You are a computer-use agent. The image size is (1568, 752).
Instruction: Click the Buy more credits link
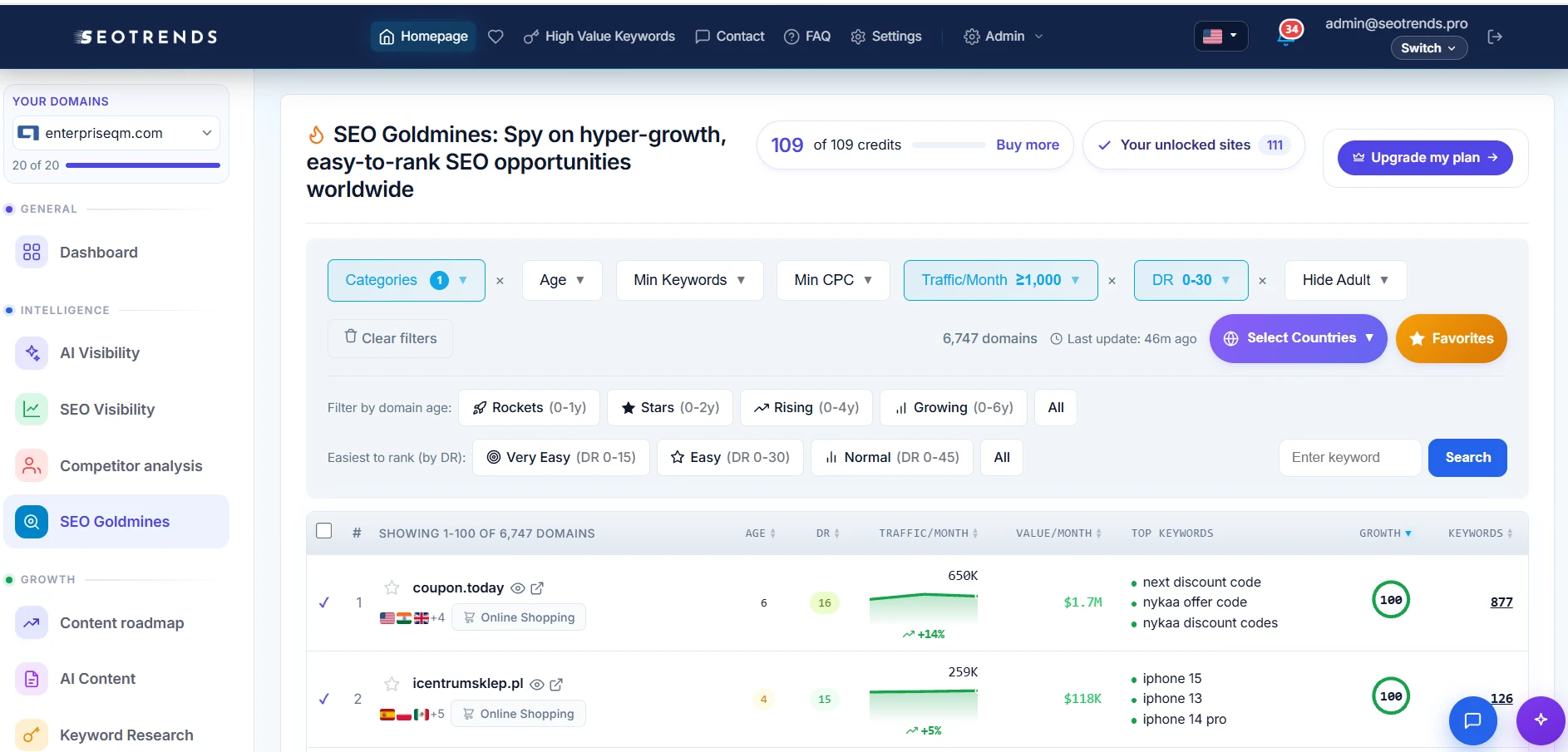tap(1028, 145)
